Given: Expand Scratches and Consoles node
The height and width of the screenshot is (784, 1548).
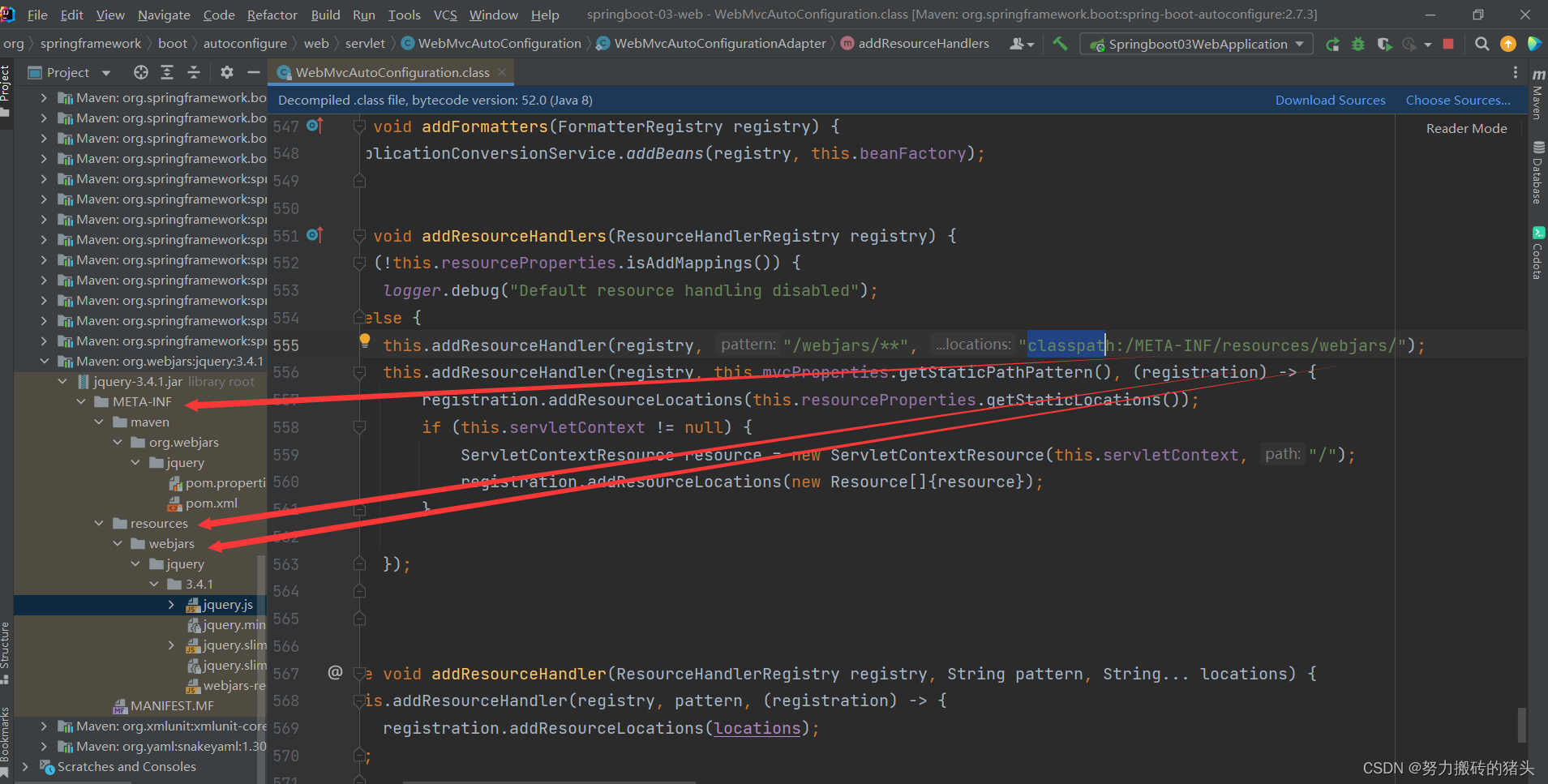Looking at the screenshot, I should 25,766.
